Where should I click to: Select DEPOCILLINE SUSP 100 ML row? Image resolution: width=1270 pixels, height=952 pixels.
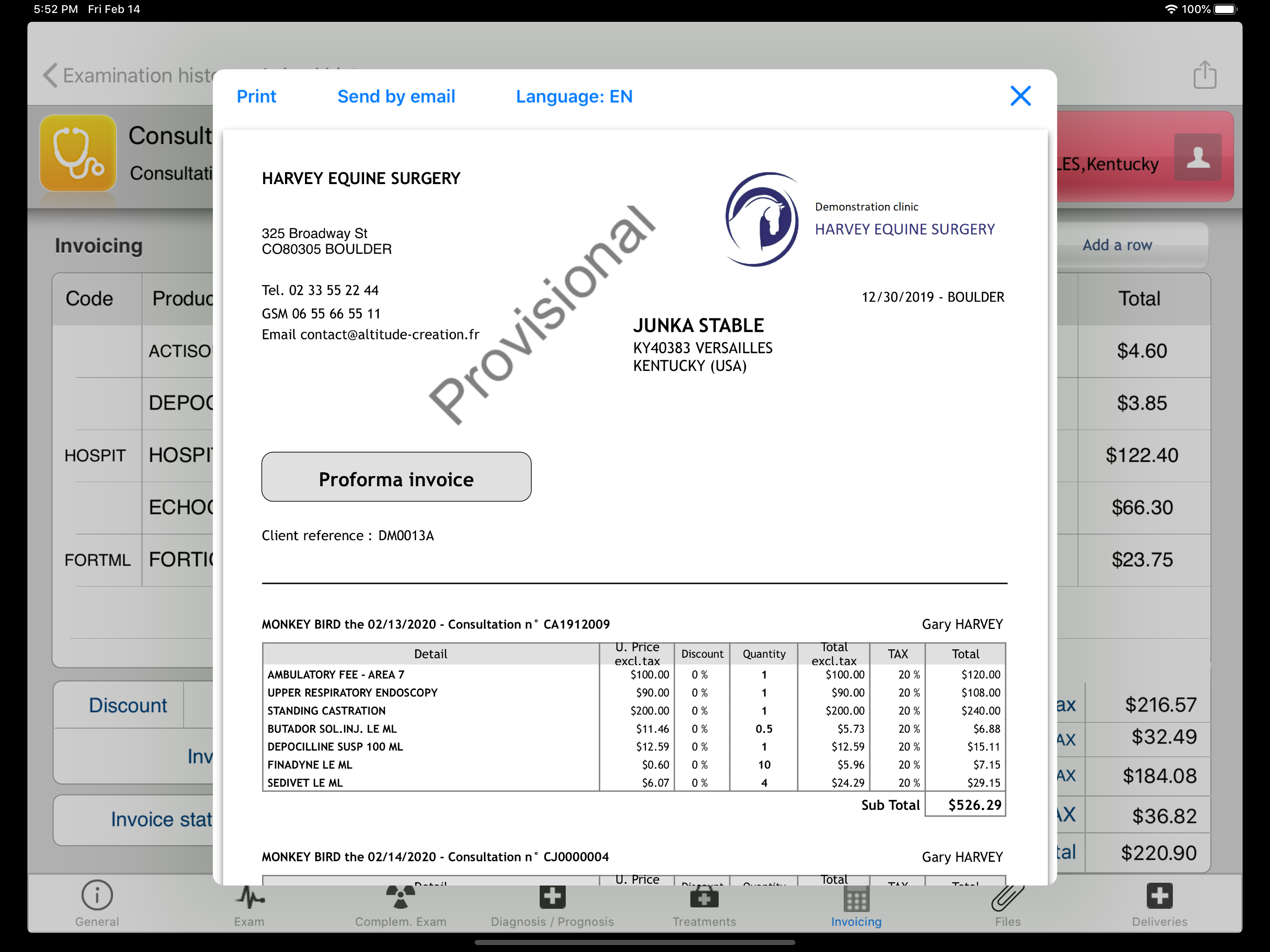634,747
